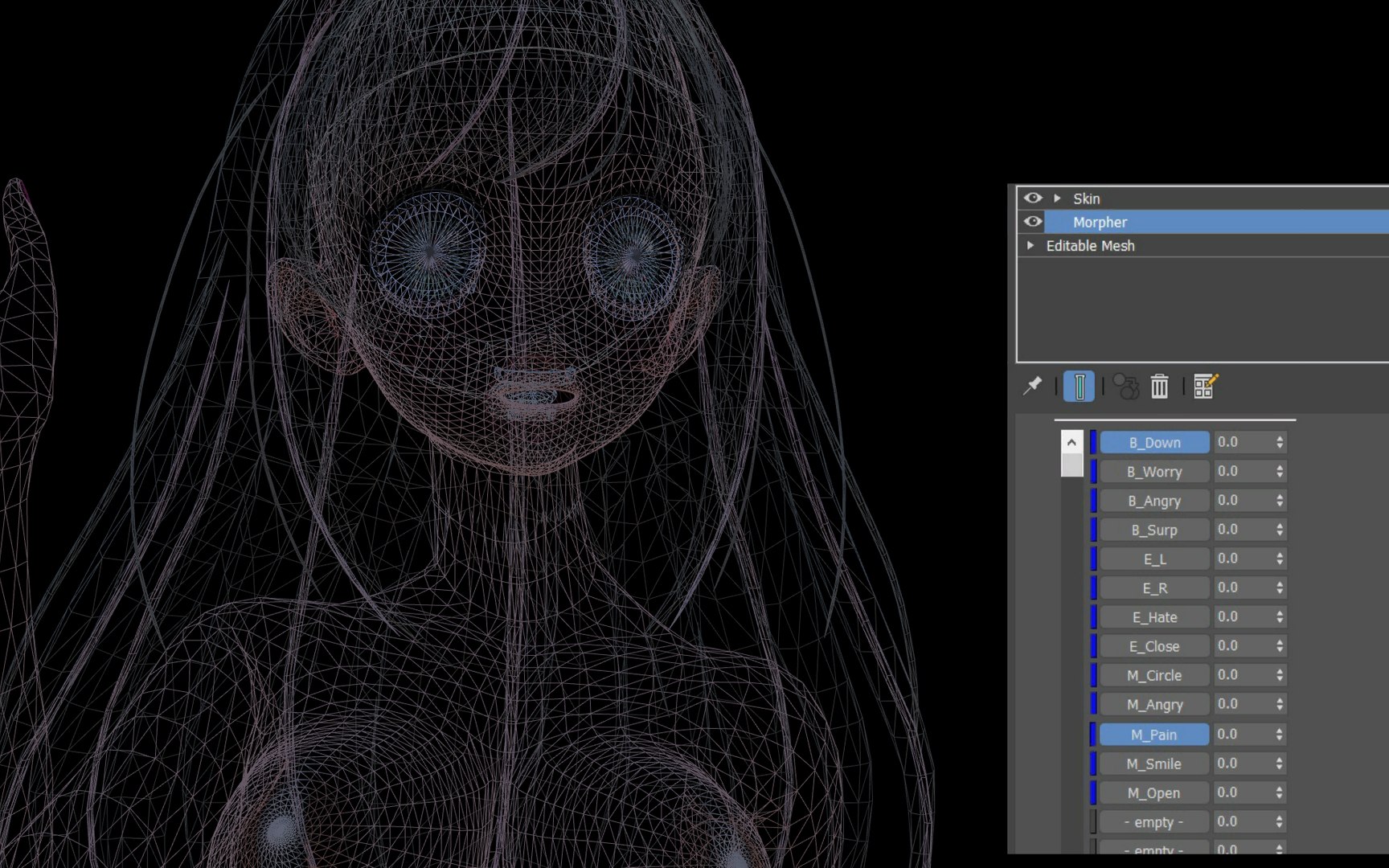Screen dimensions: 1389x868
Task: Click B_Angry blue channel color indicator
Action: (1093, 501)
